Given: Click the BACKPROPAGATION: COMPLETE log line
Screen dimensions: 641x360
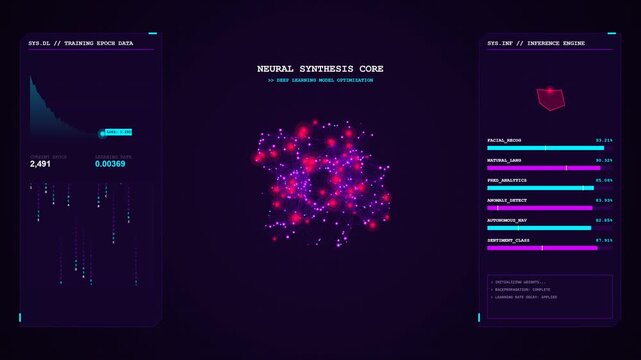Looking at the screenshot, I should click(x=521, y=289).
